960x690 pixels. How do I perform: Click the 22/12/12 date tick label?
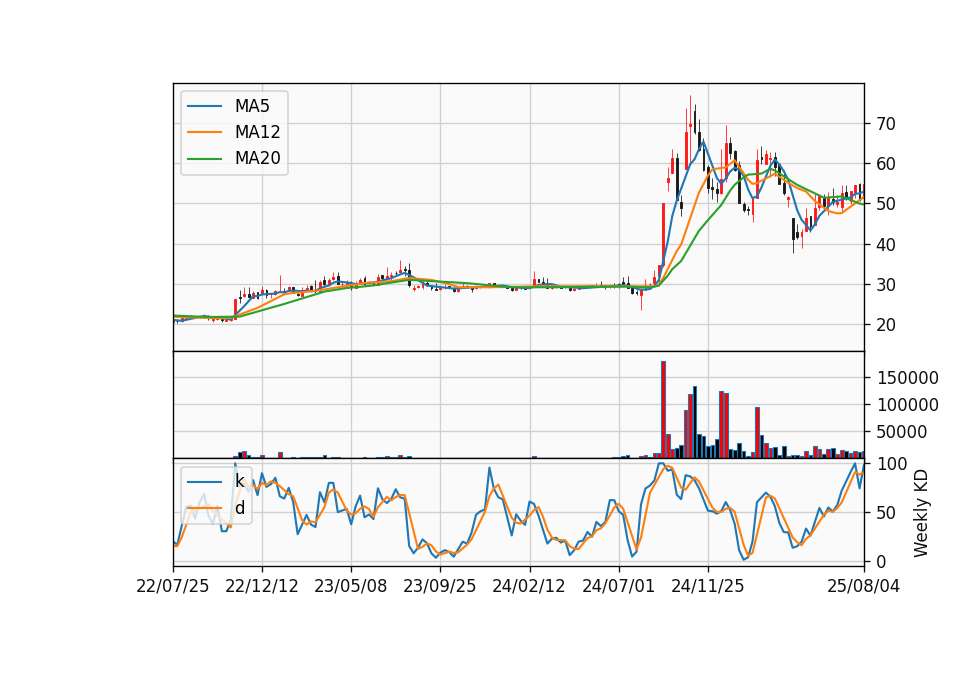coord(262,586)
